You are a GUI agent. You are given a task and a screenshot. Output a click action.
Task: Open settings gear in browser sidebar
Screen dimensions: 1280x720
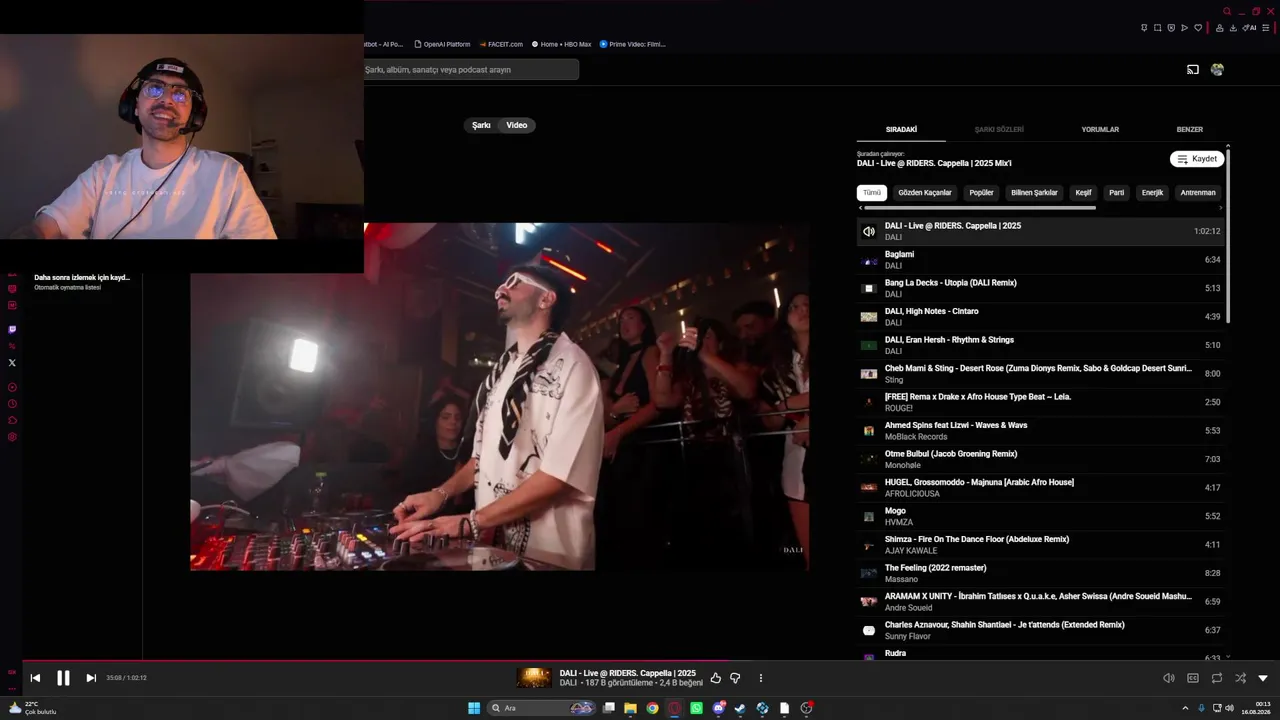[12, 437]
